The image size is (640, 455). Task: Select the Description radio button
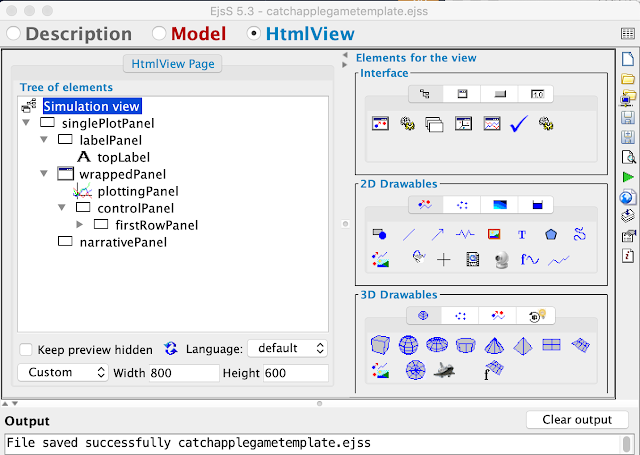[13, 33]
